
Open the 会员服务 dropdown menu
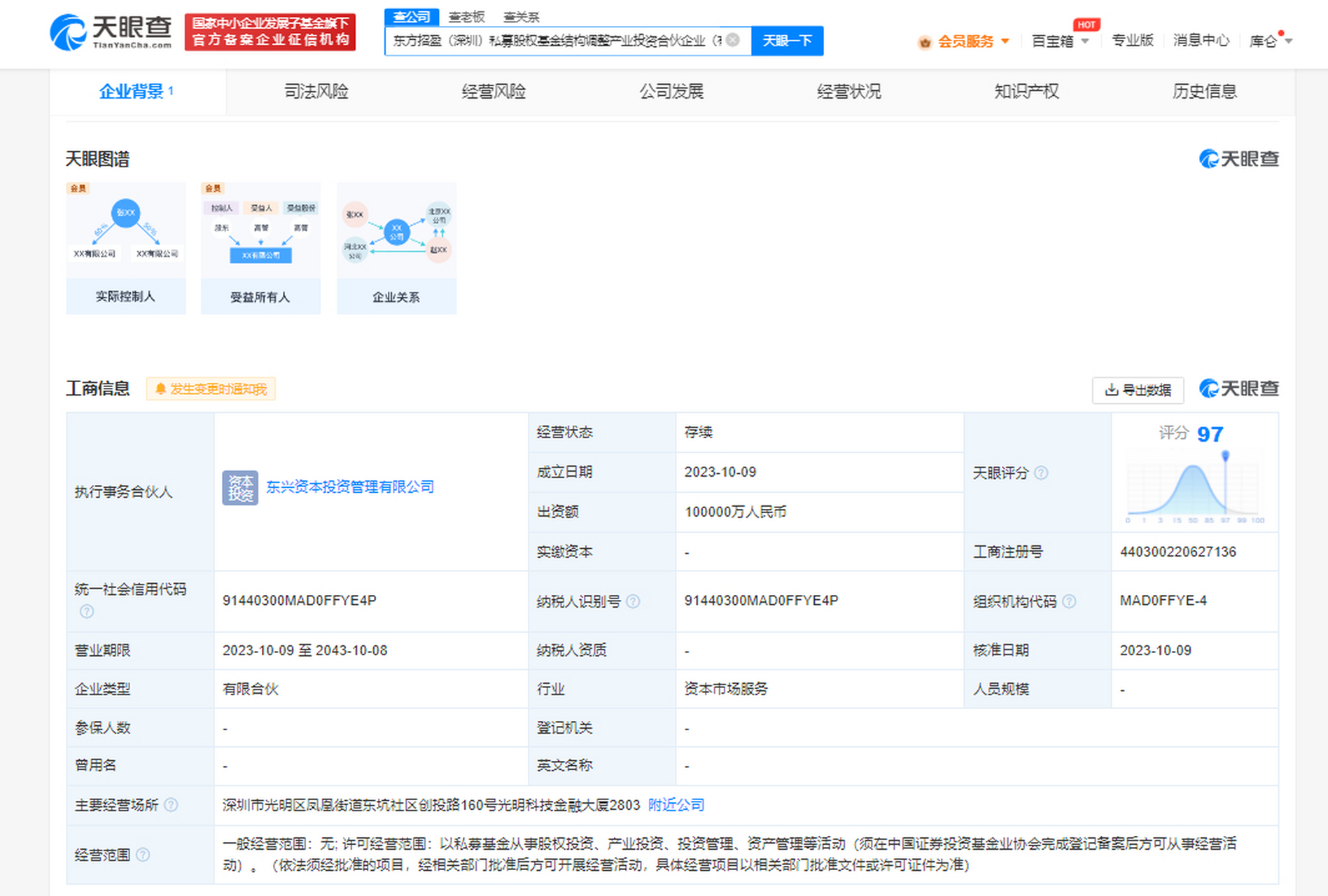pos(974,41)
